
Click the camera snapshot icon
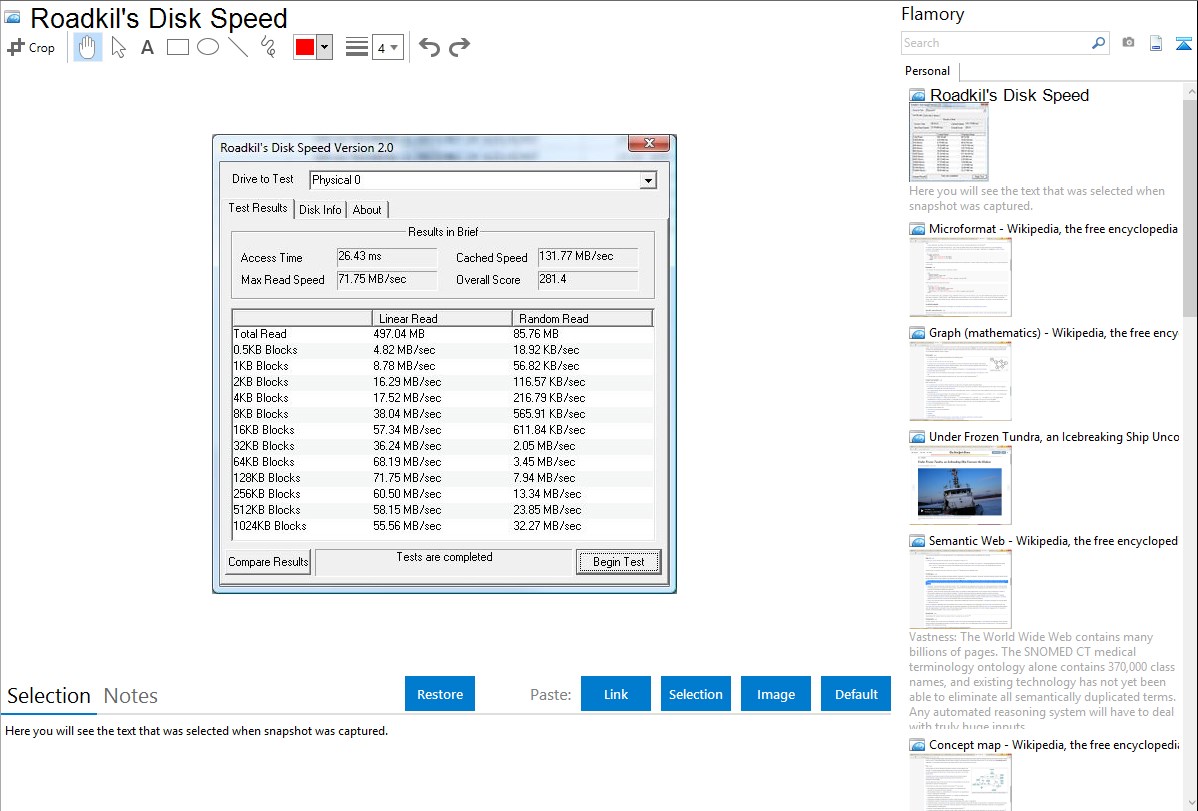tap(1128, 43)
